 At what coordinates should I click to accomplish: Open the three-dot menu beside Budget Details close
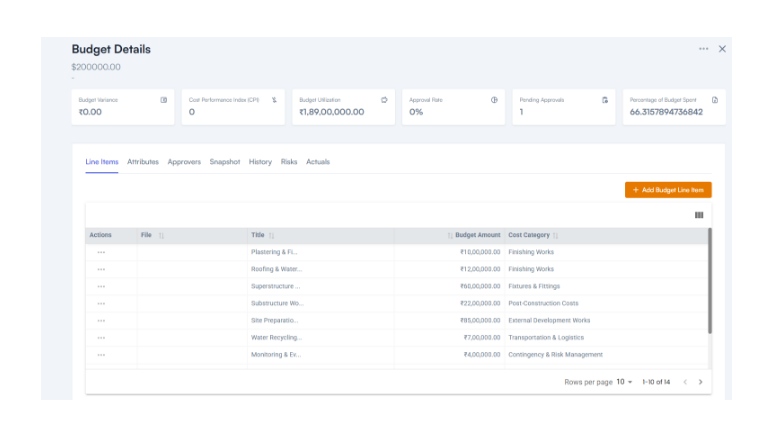point(703,49)
